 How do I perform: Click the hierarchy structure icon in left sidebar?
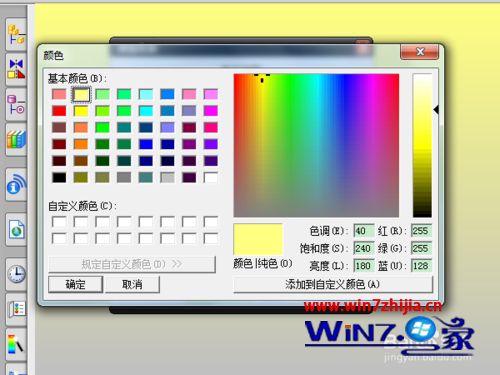tap(16, 34)
